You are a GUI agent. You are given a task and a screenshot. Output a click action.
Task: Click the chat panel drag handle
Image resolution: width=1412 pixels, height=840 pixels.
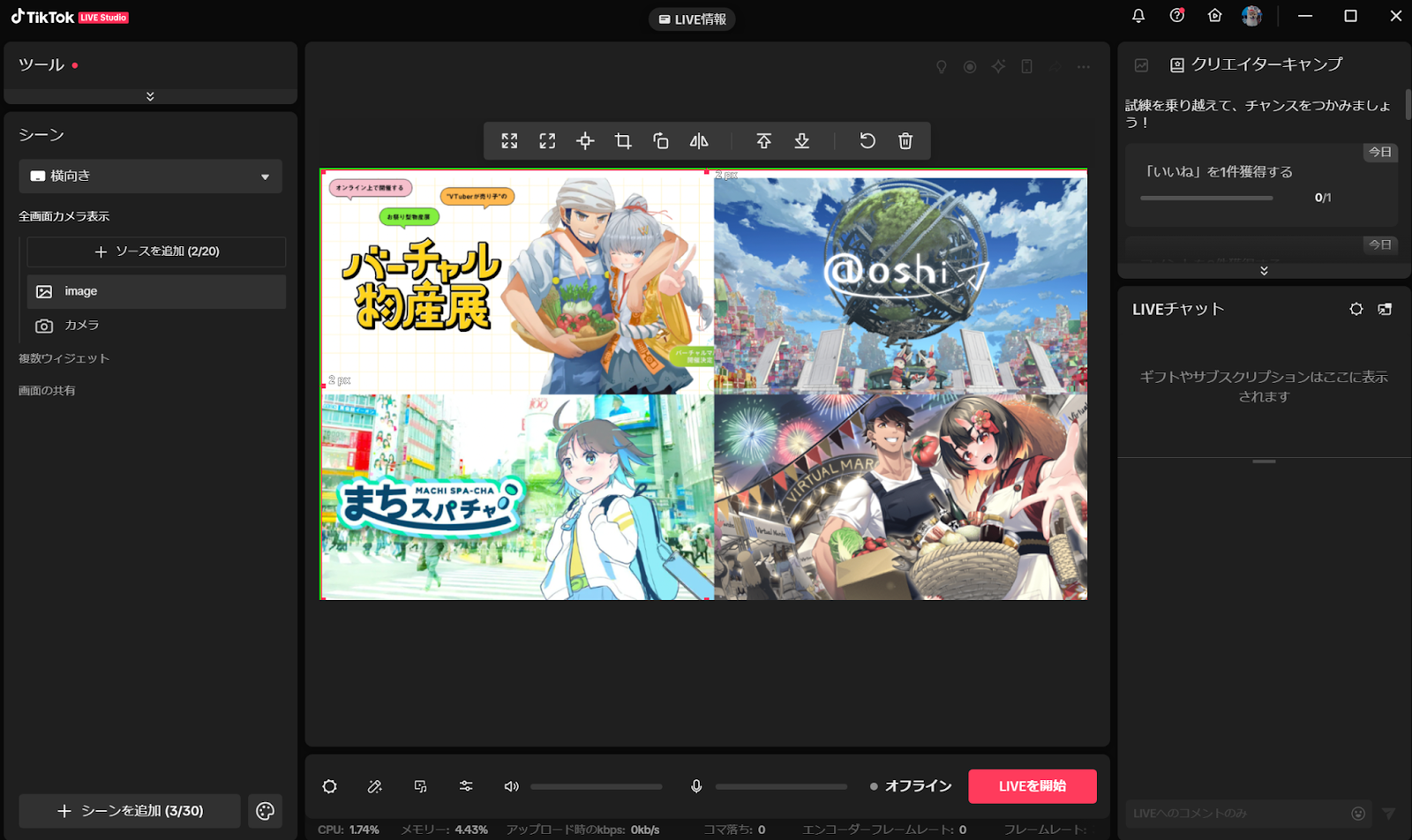1264,461
